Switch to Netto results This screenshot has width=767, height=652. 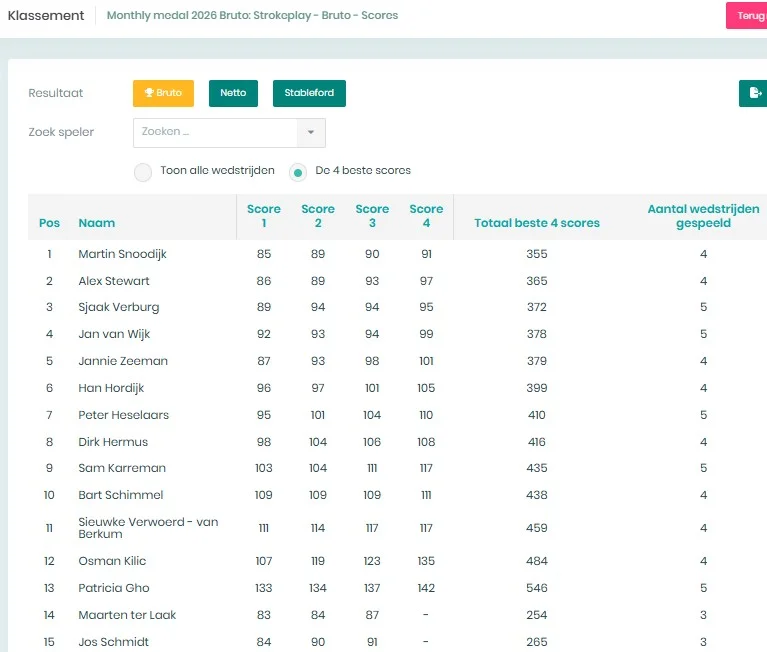(233, 93)
